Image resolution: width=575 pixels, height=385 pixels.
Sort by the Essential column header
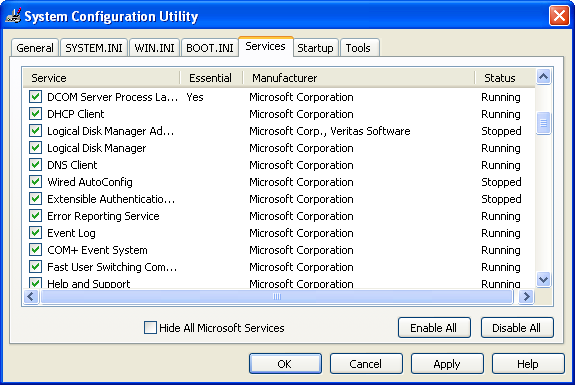[x=211, y=78]
